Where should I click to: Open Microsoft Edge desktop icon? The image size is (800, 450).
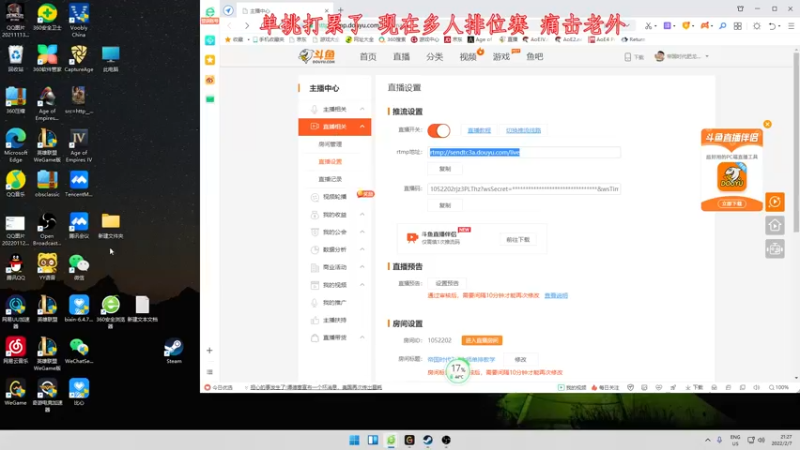pos(15,145)
